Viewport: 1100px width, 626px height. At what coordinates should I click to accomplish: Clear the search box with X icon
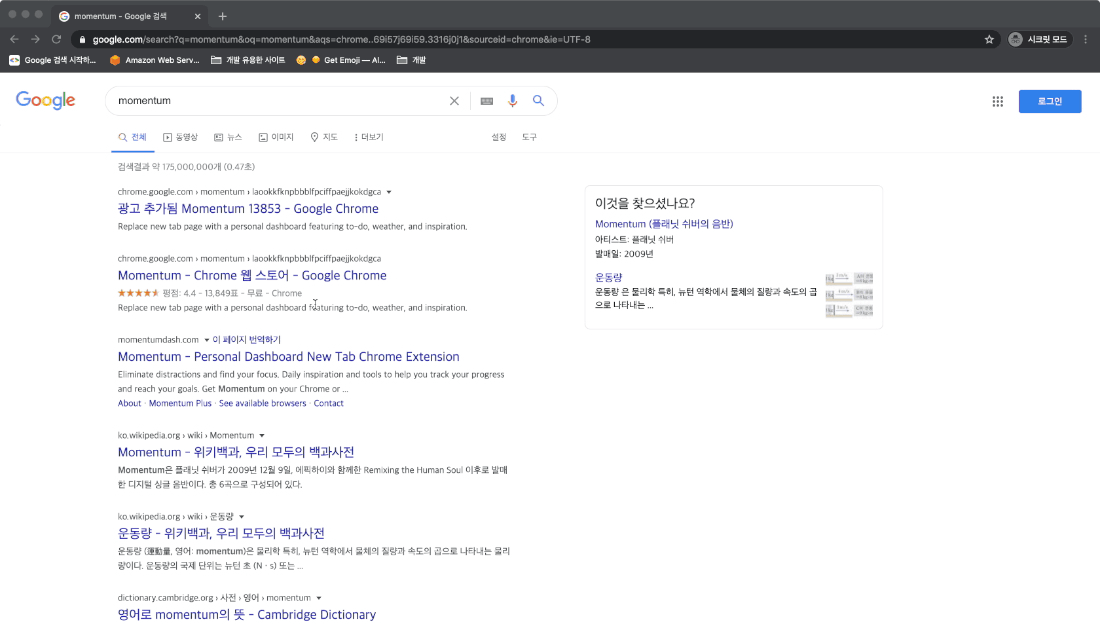point(454,101)
